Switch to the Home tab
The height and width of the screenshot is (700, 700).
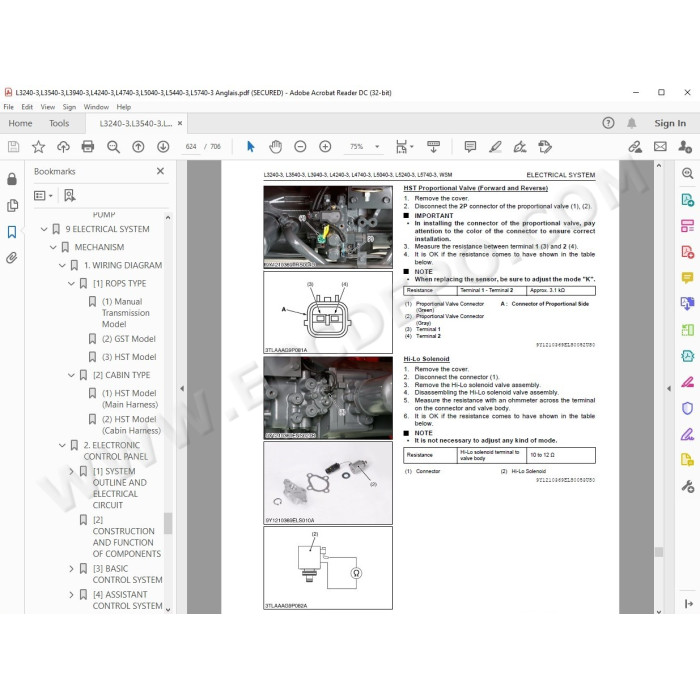pos(20,123)
